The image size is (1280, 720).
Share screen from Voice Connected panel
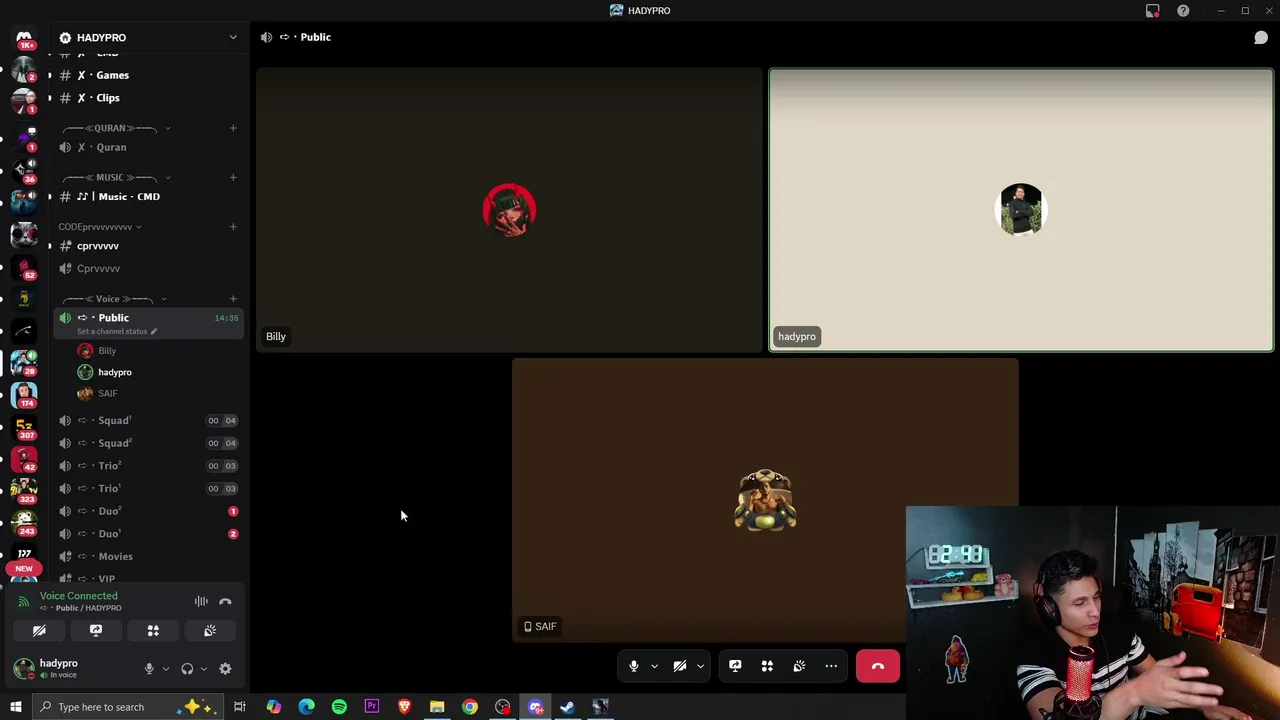coord(96,631)
